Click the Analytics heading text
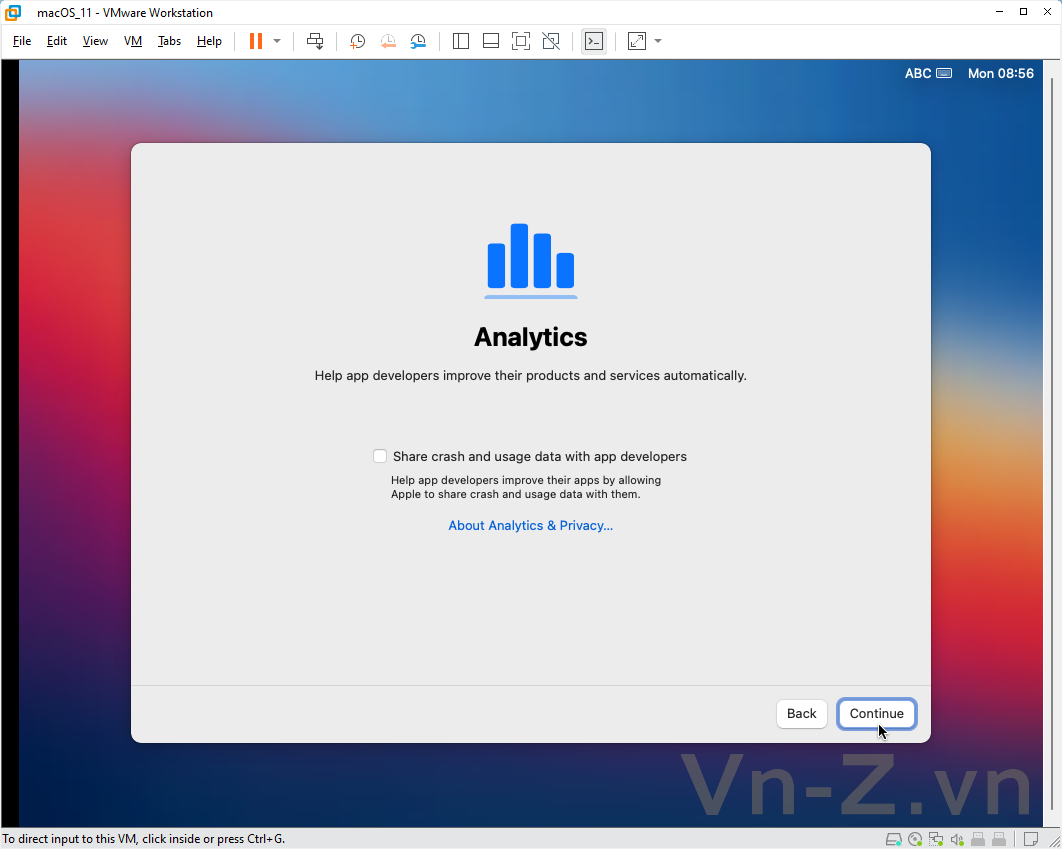 click(530, 336)
